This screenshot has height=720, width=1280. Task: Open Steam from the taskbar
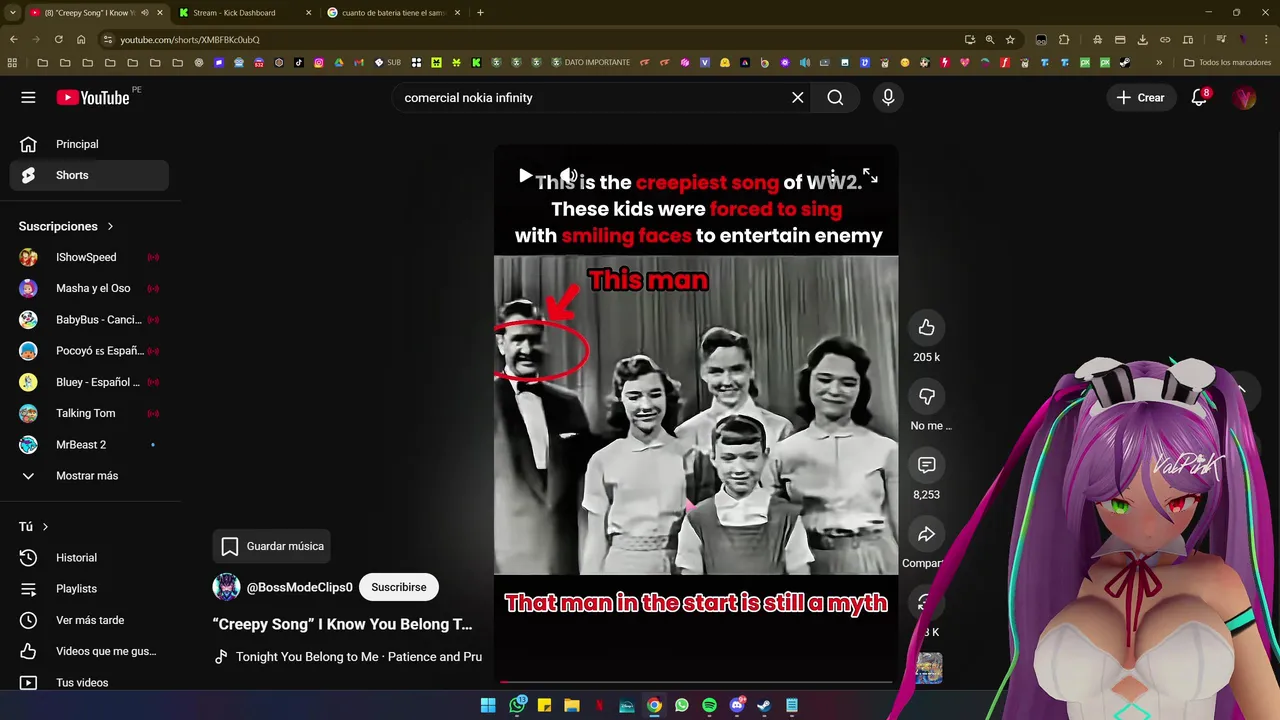764,705
